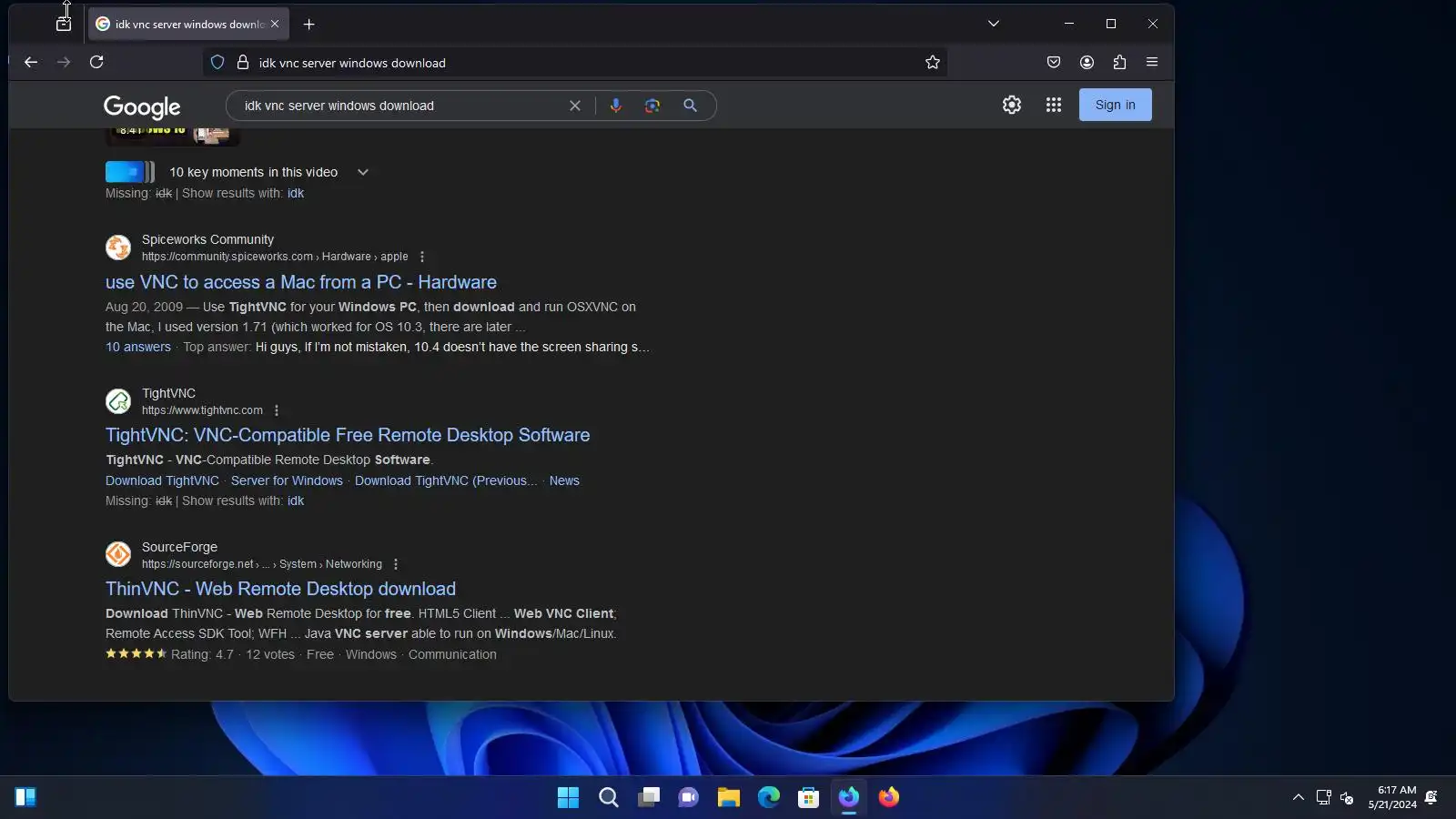Click the Spiceworks Community site name
The width and height of the screenshot is (1456, 819).
click(207, 239)
